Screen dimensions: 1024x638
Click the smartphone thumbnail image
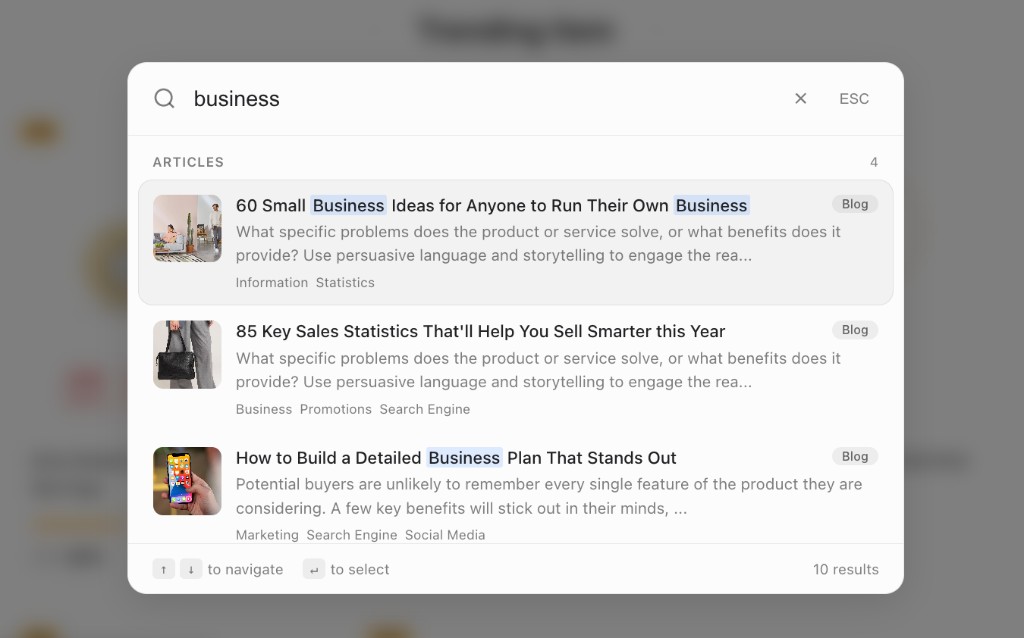click(187, 481)
